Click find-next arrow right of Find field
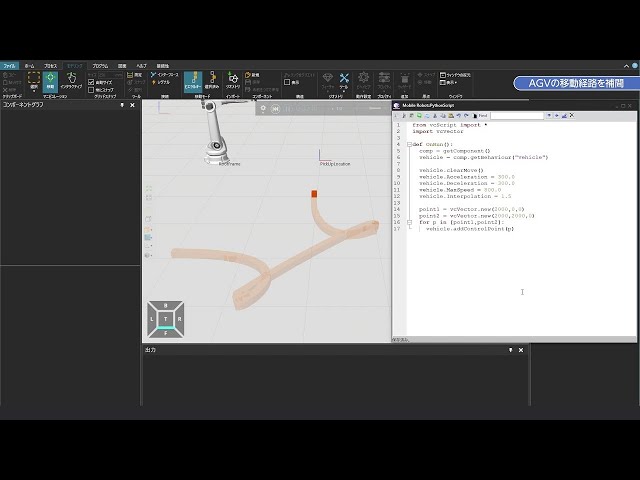Screen dimensions: 640x480 pos(556,116)
